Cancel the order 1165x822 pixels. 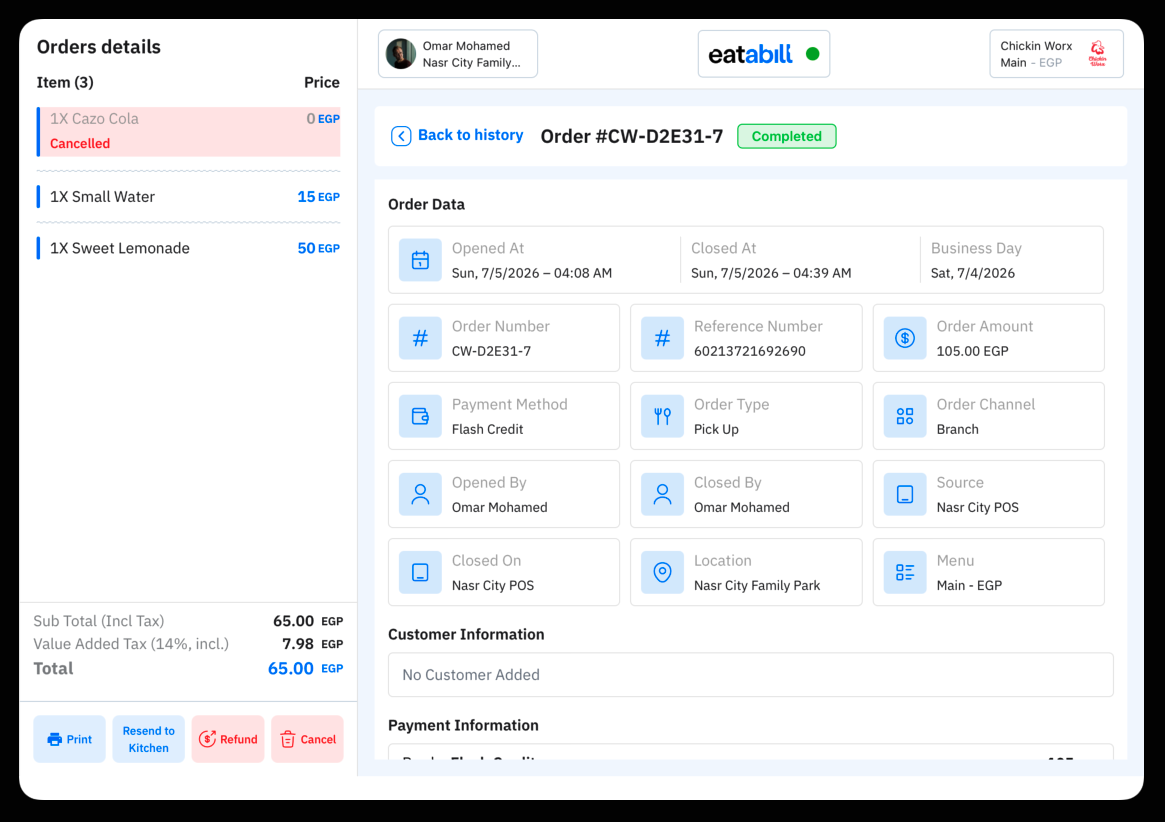coord(308,739)
